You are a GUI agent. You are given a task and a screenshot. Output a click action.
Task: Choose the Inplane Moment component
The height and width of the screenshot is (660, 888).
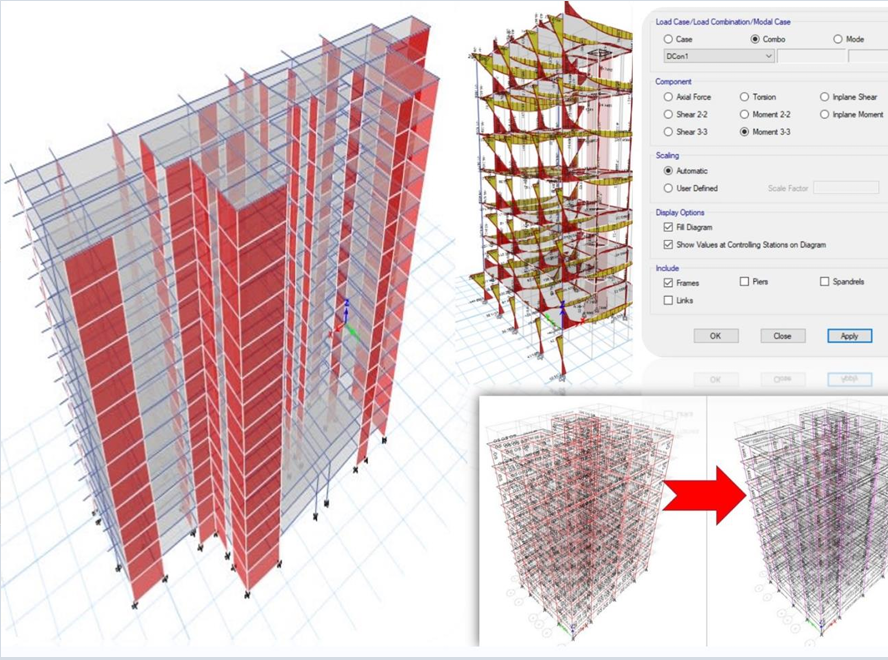(x=825, y=114)
